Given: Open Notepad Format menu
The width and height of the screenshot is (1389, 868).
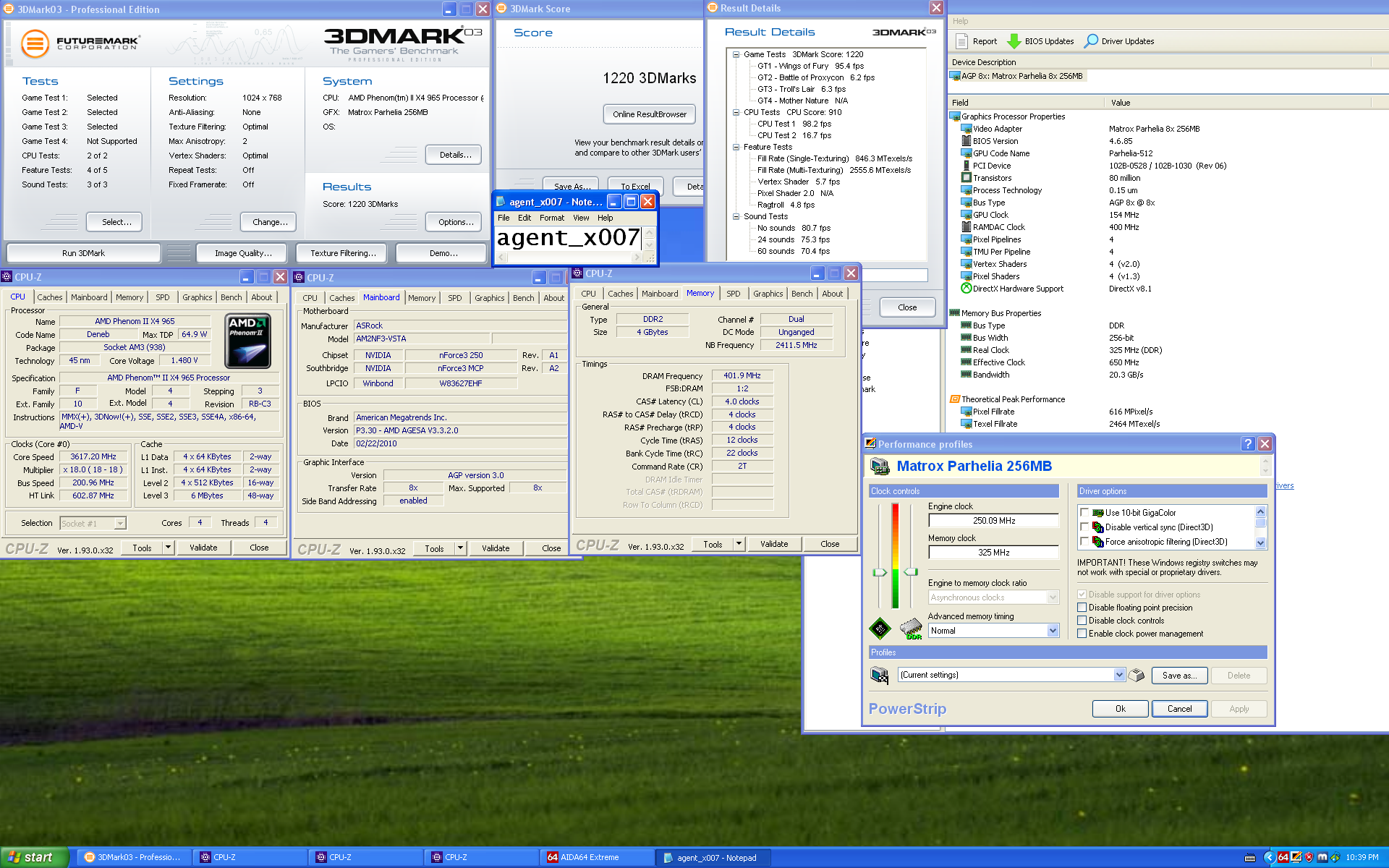Looking at the screenshot, I should pos(551,218).
